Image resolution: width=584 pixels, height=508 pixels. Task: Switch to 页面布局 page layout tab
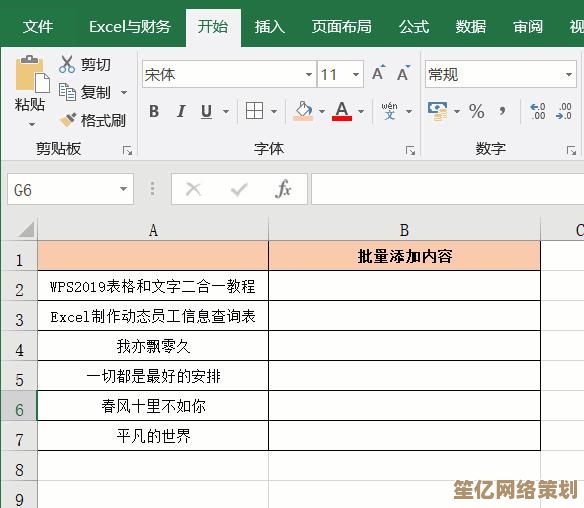(x=342, y=26)
